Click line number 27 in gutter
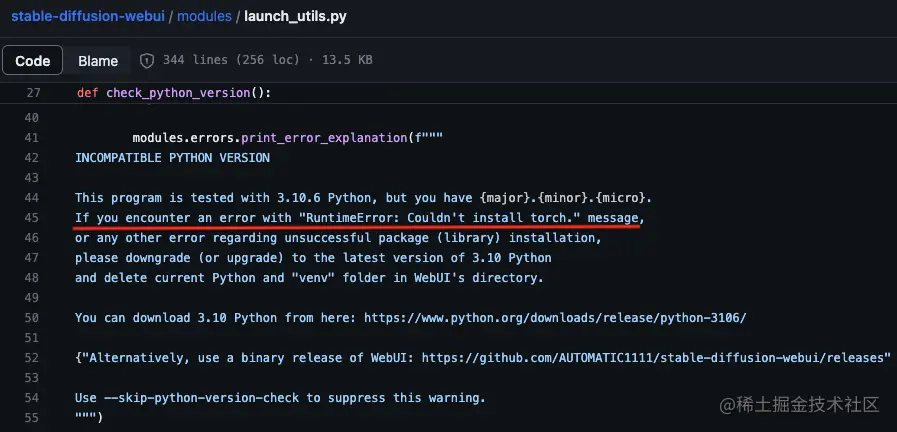Image resolution: width=897 pixels, height=432 pixels. point(33,93)
